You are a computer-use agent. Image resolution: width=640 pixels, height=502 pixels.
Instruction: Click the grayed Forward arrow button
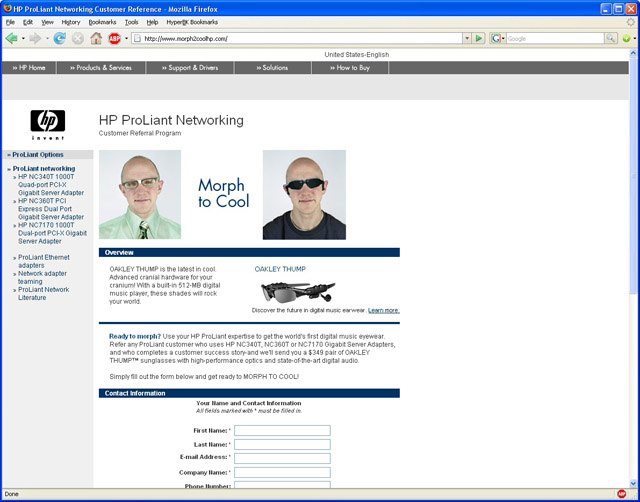(x=36, y=38)
